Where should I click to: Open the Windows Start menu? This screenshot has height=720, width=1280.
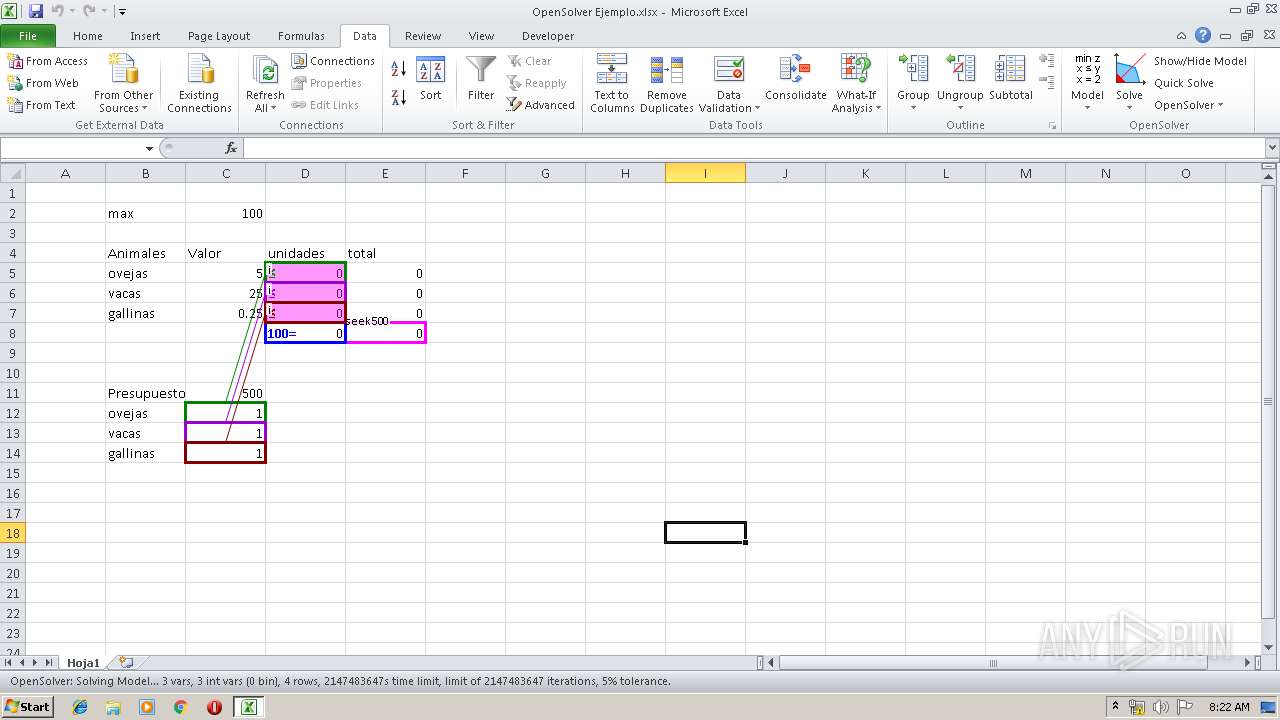pos(27,706)
